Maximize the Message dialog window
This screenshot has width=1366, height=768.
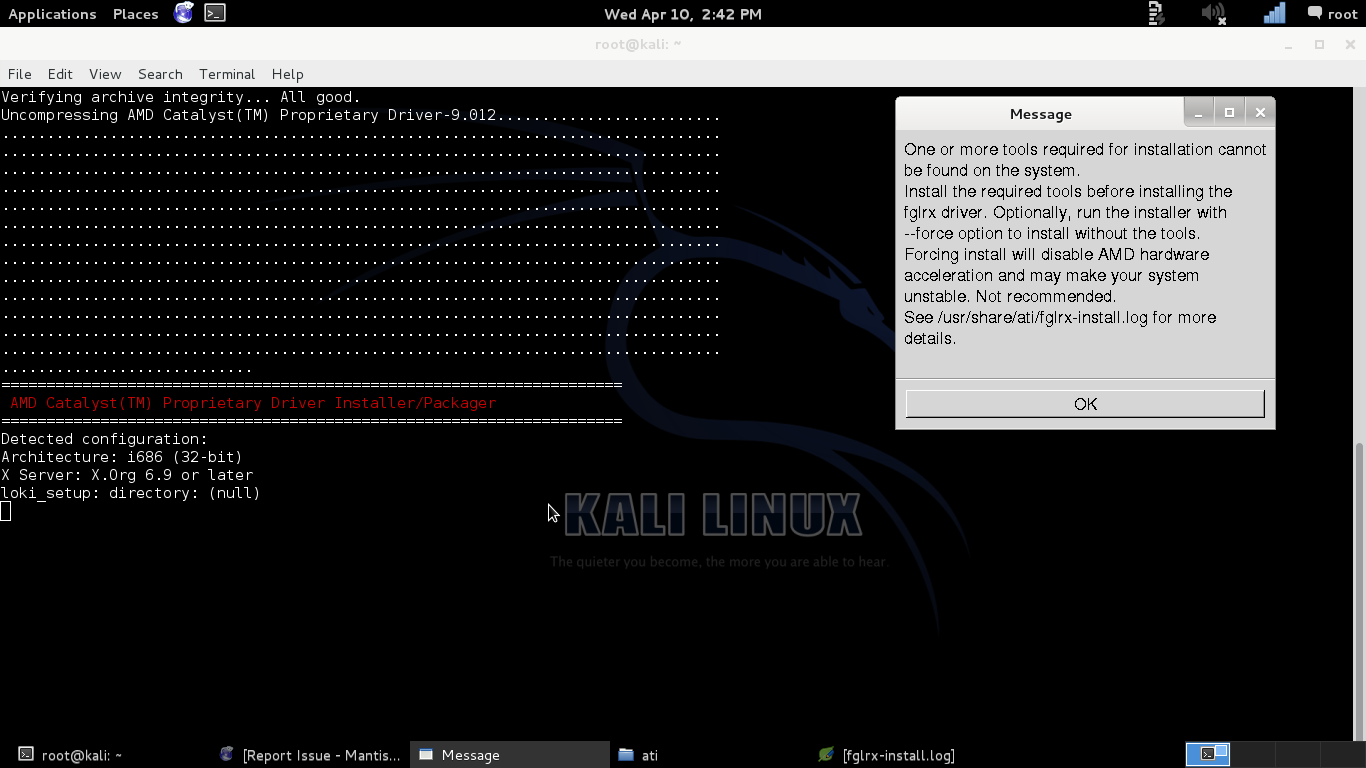click(1229, 112)
